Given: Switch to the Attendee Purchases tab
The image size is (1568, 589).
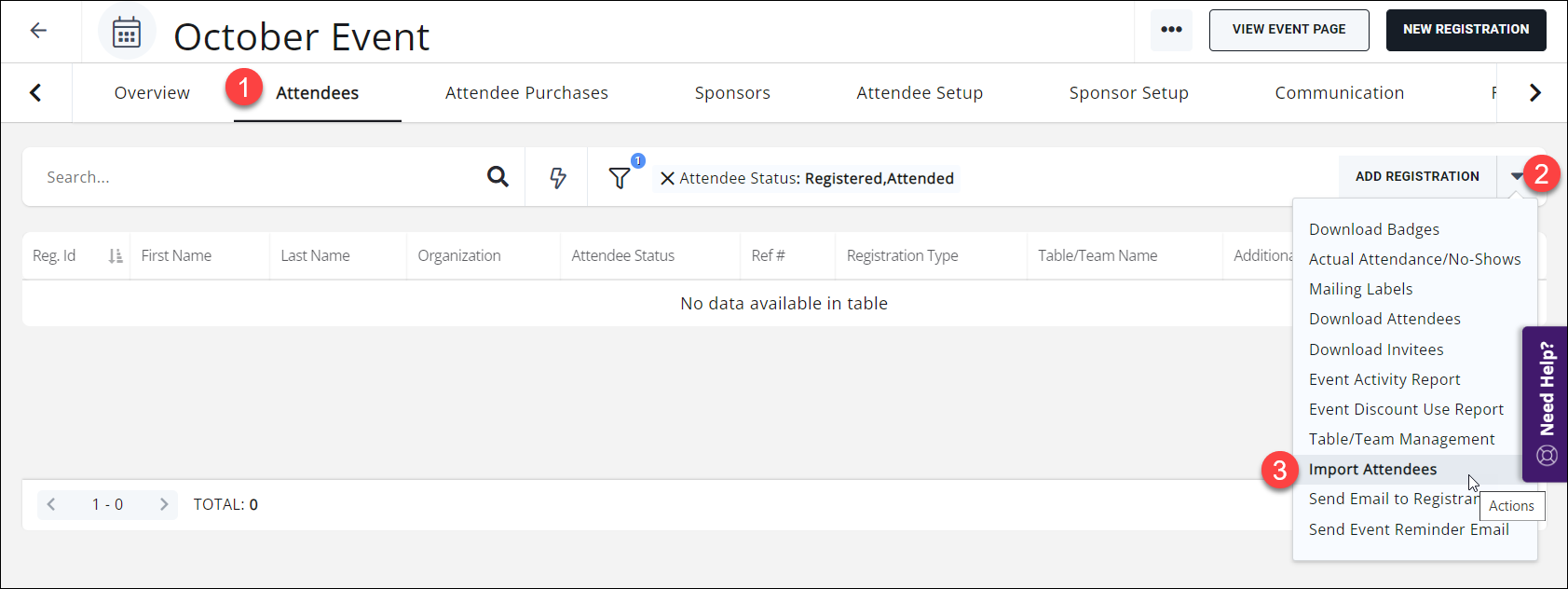Looking at the screenshot, I should pos(526,93).
